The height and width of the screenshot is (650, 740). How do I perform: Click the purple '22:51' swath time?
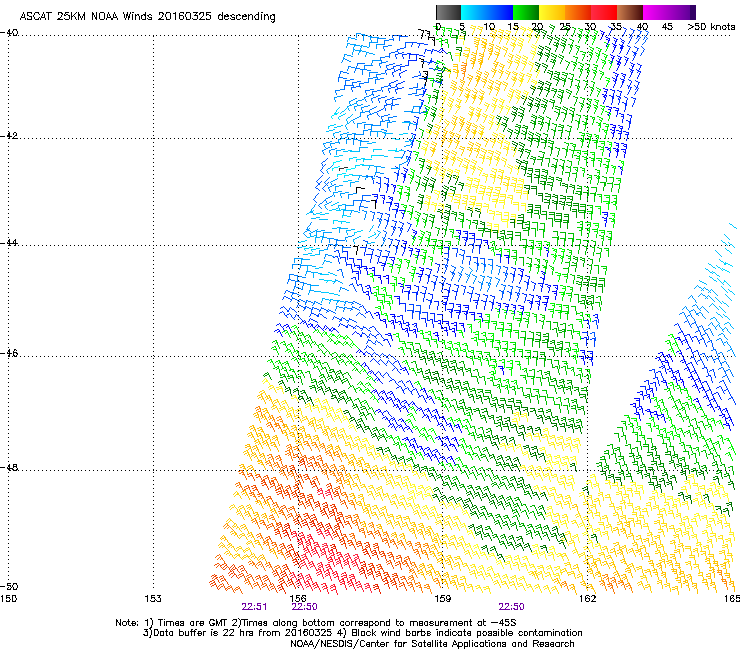[254, 607]
